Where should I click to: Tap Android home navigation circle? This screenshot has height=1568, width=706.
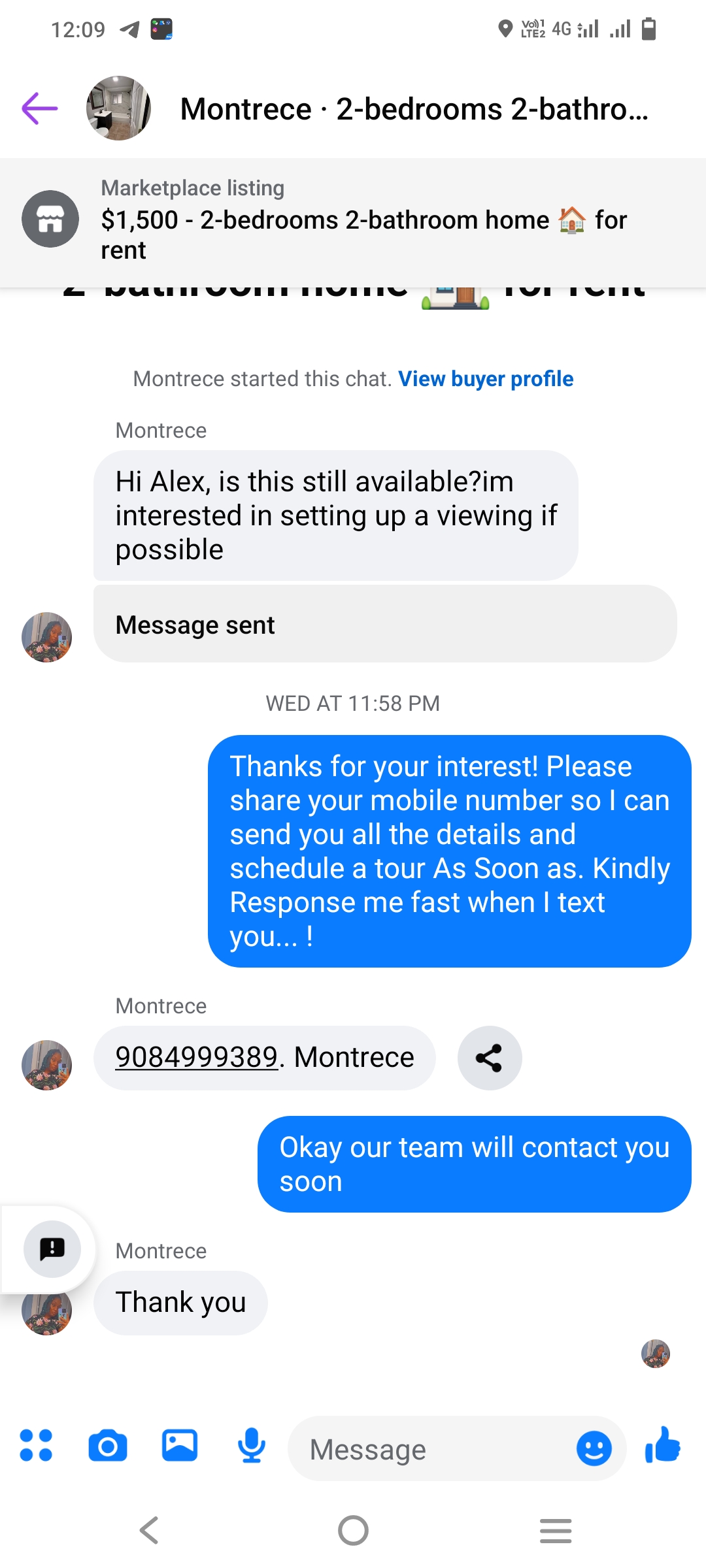(x=353, y=1530)
